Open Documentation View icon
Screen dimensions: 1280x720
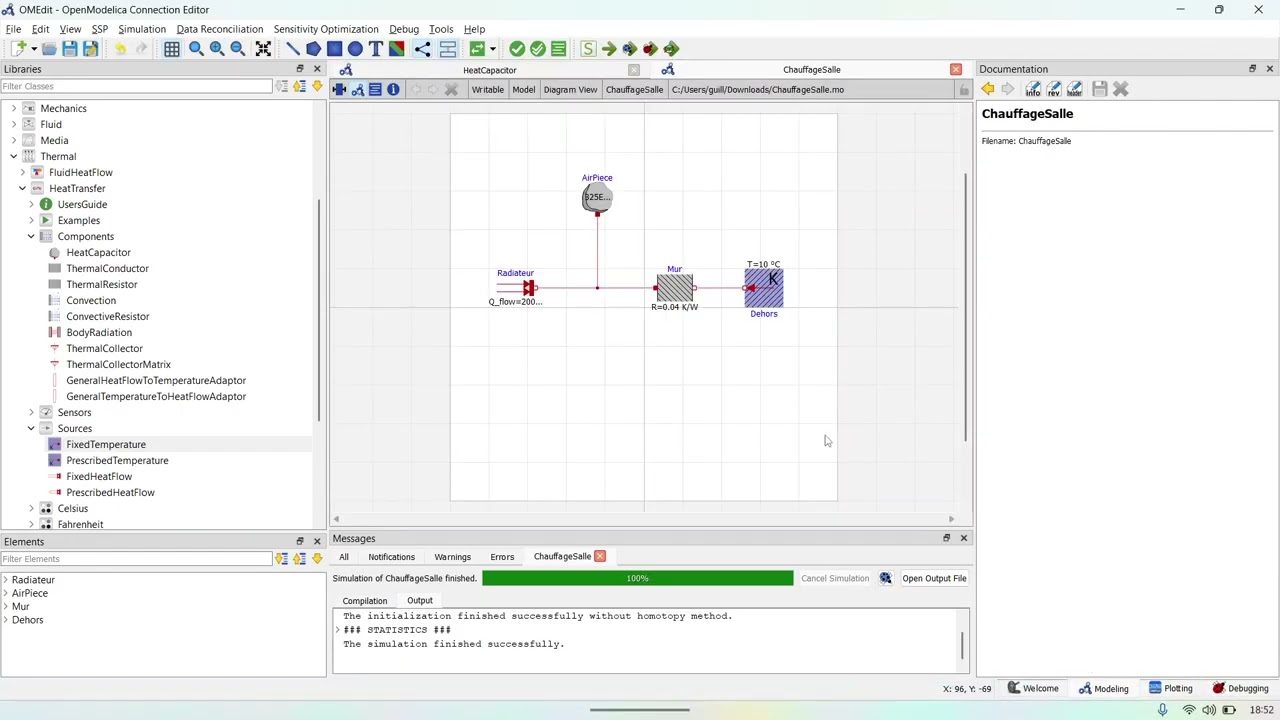393,90
